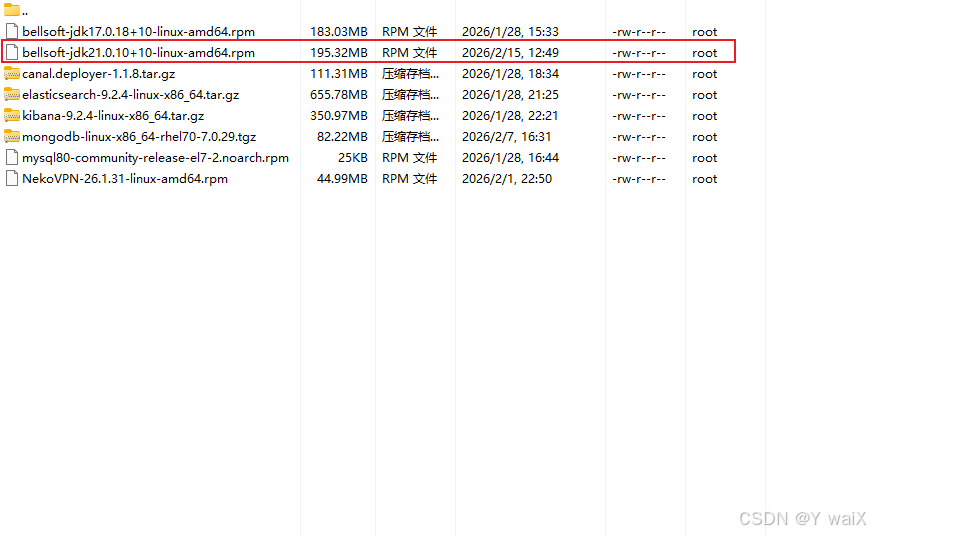The width and height of the screenshot is (960, 536).
Task: Click size value 350.97MB
Action: (x=339, y=116)
